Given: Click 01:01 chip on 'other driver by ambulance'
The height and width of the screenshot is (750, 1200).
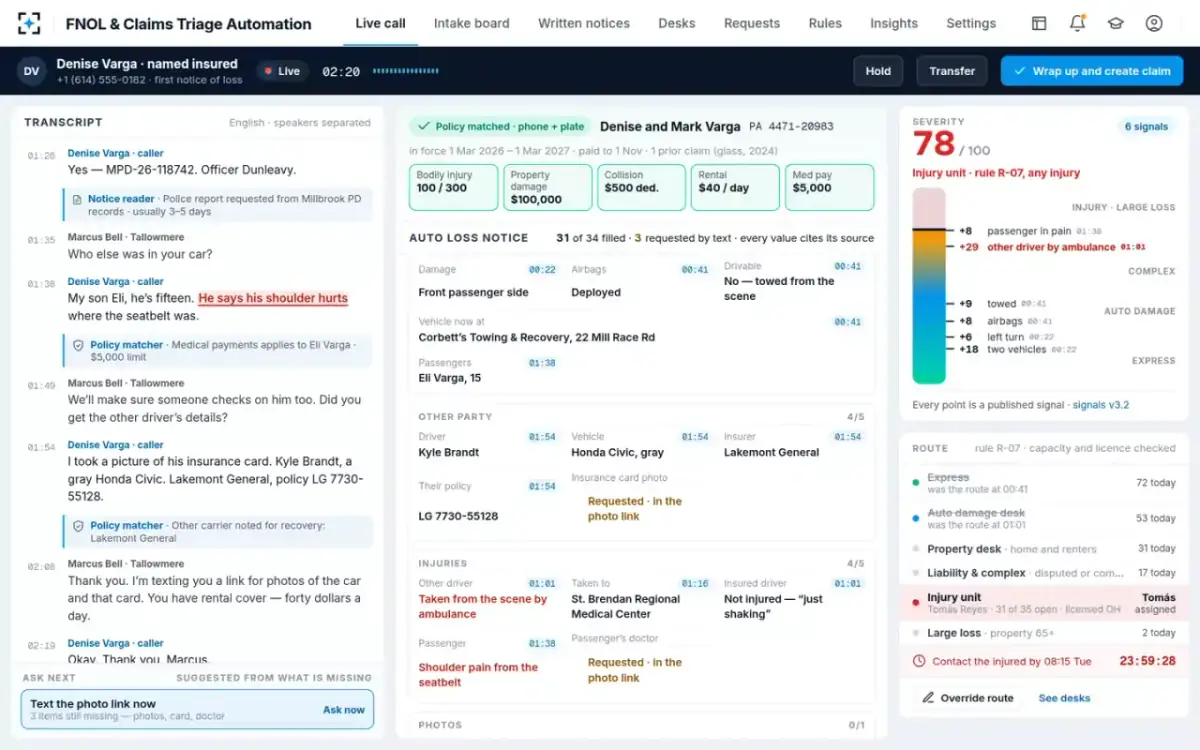Looking at the screenshot, I should [1133, 247].
